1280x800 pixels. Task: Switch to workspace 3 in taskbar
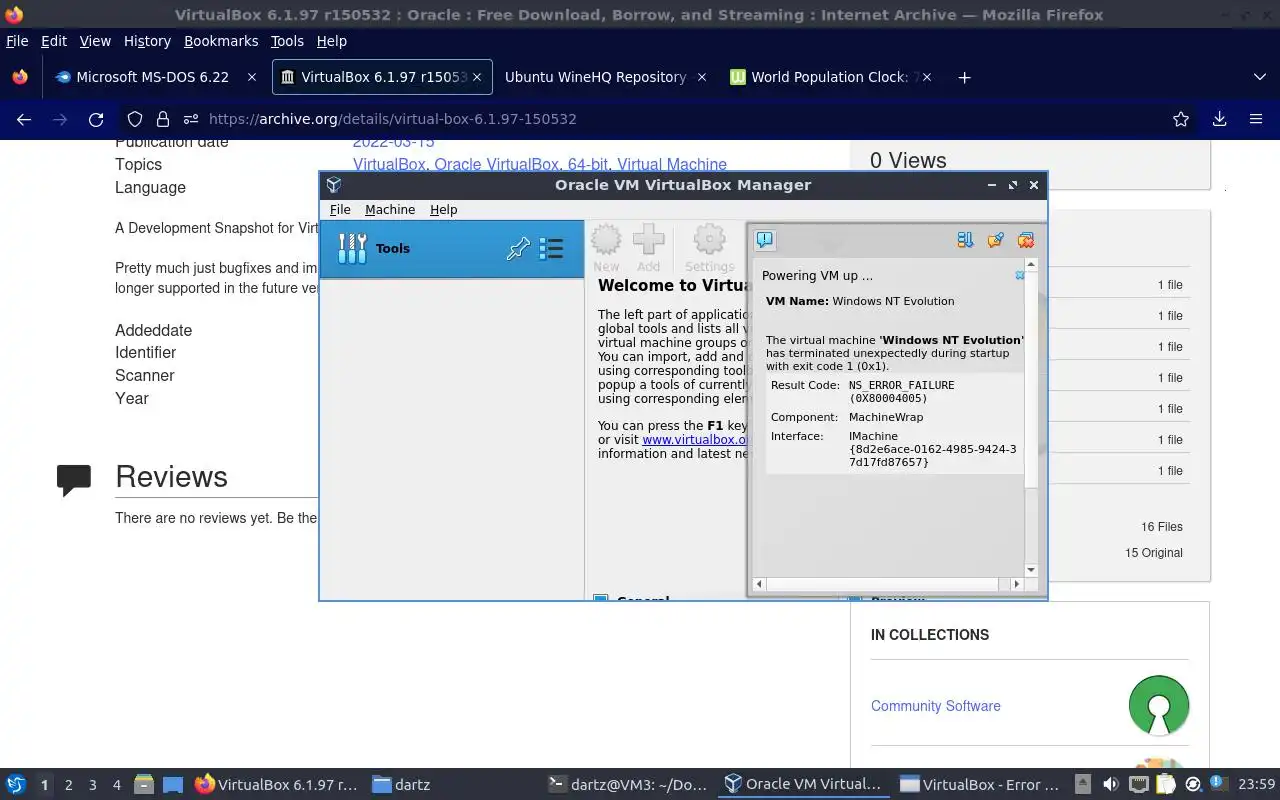pyautogui.click(x=92, y=785)
